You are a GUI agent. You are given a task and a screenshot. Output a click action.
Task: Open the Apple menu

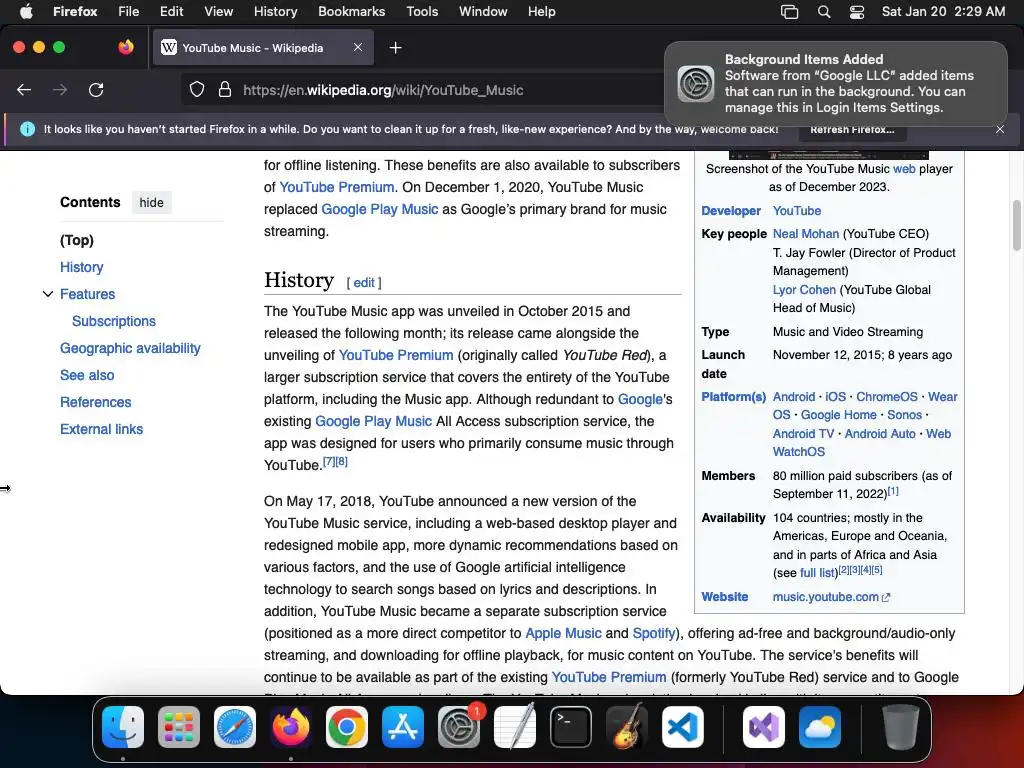[x=26, y=11]
